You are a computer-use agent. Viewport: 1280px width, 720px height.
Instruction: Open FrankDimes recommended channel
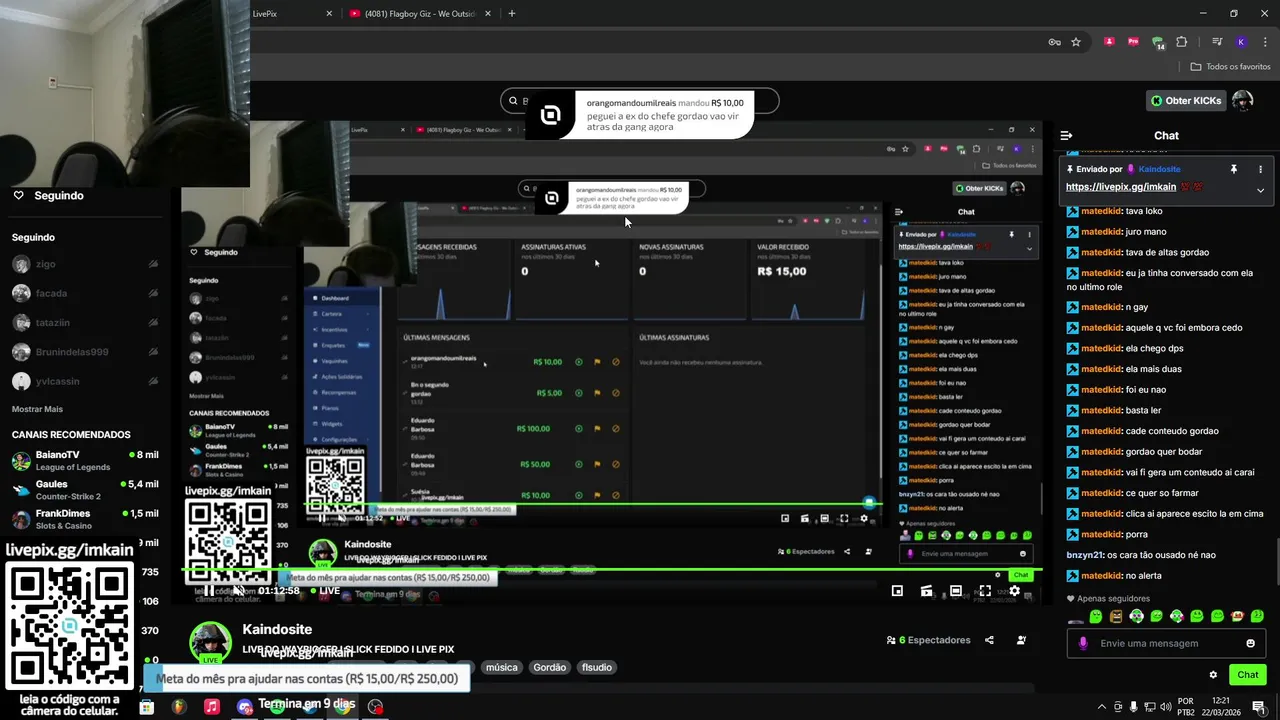click(x=85, y=519)
